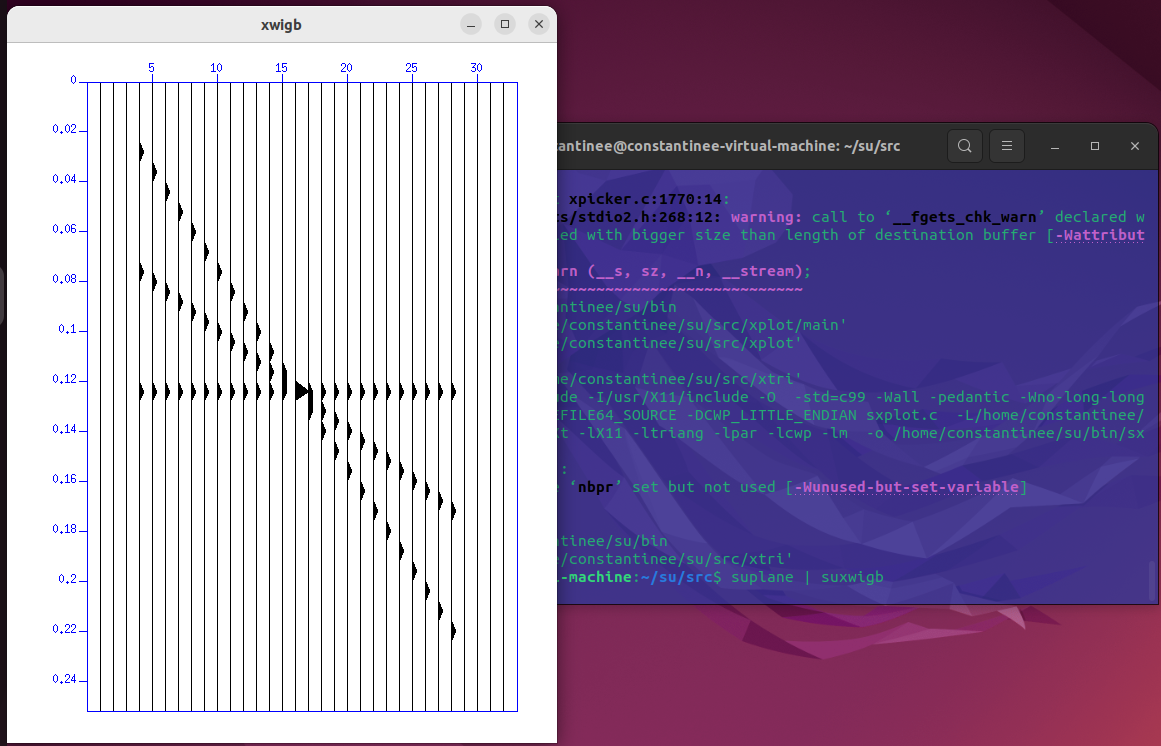Screen dimensions: 1161x746
Task: Click time axis label 0.22
Action: [64, 629]
